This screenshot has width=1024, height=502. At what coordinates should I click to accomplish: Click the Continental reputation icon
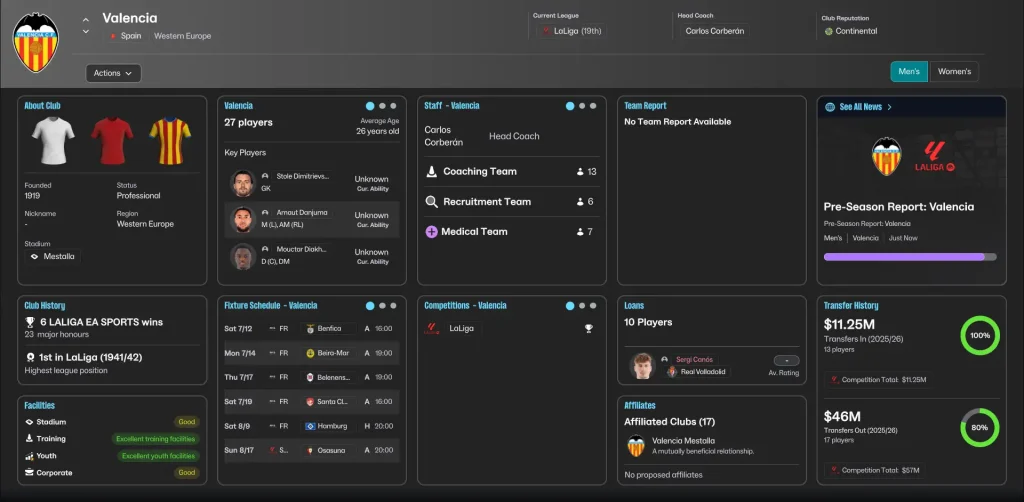click(x=829, y=31)
